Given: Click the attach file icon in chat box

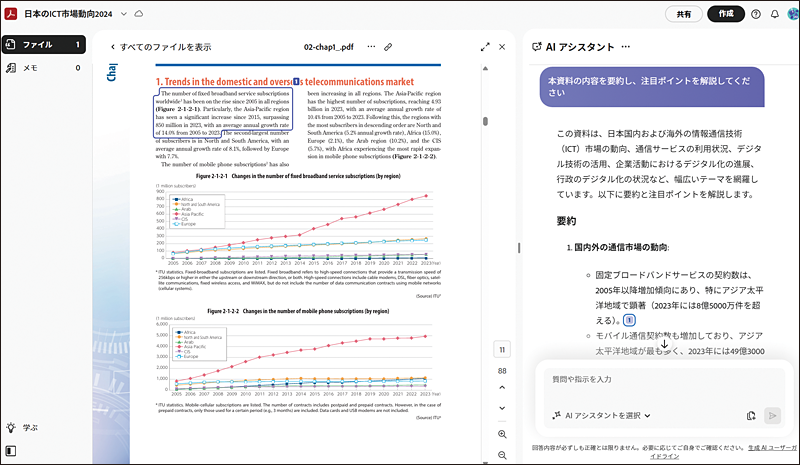Looking at the screenshot, I should coord(750,415).
